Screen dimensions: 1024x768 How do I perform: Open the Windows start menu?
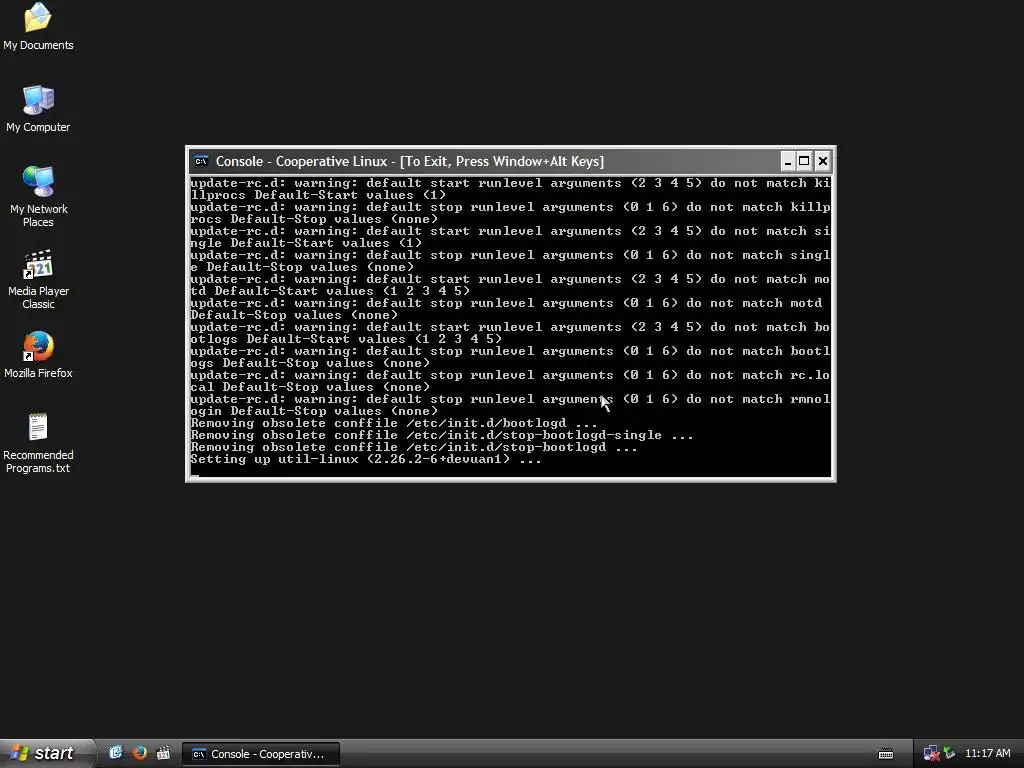tap(46, 753)
